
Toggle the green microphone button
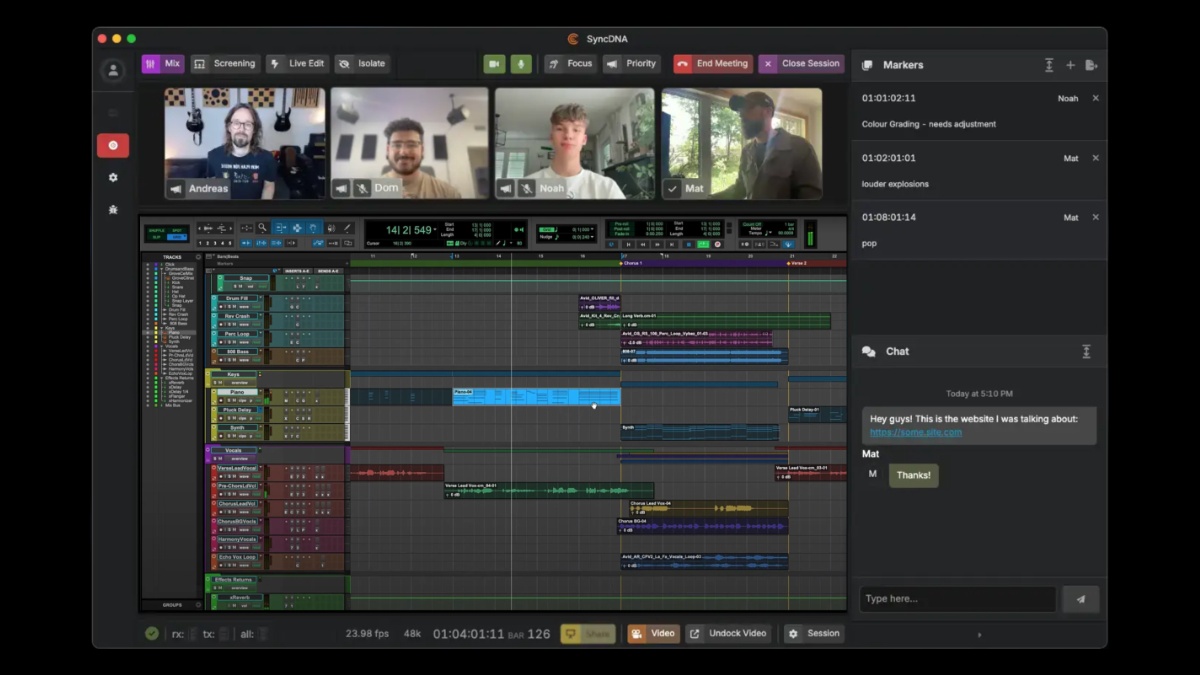tap(520, 63)
